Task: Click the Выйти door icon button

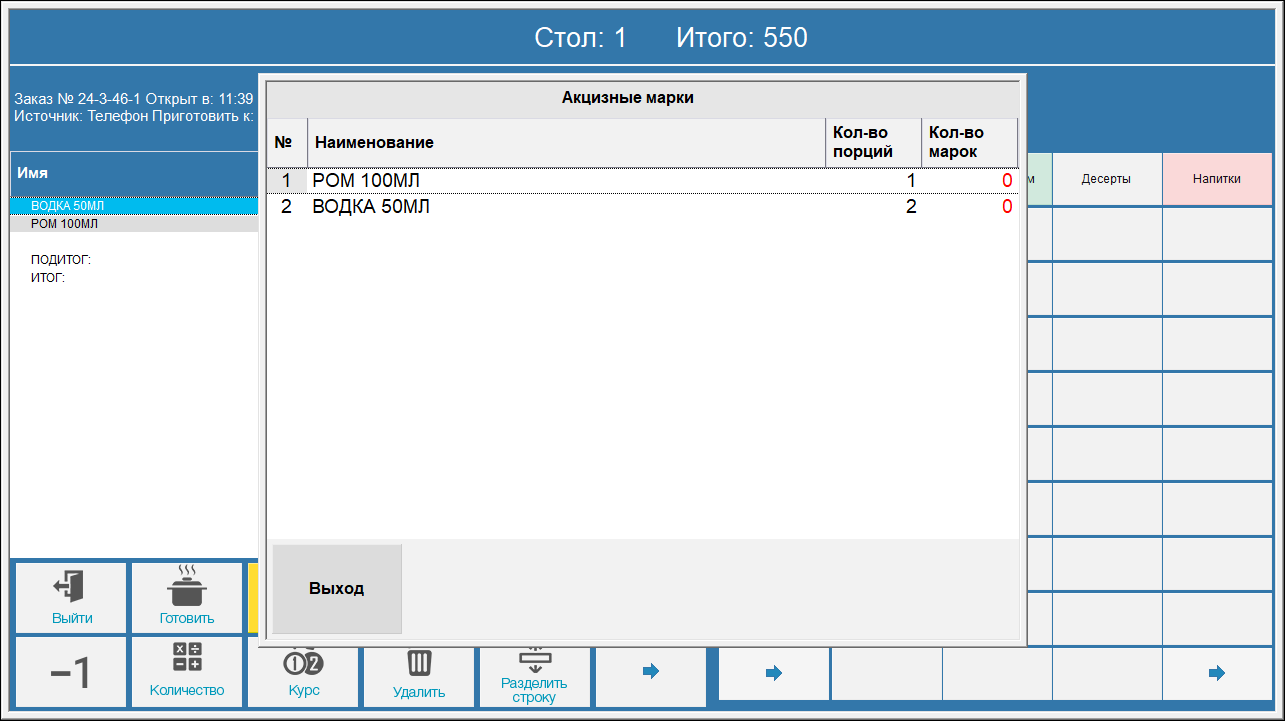Action: click(70, 597)
